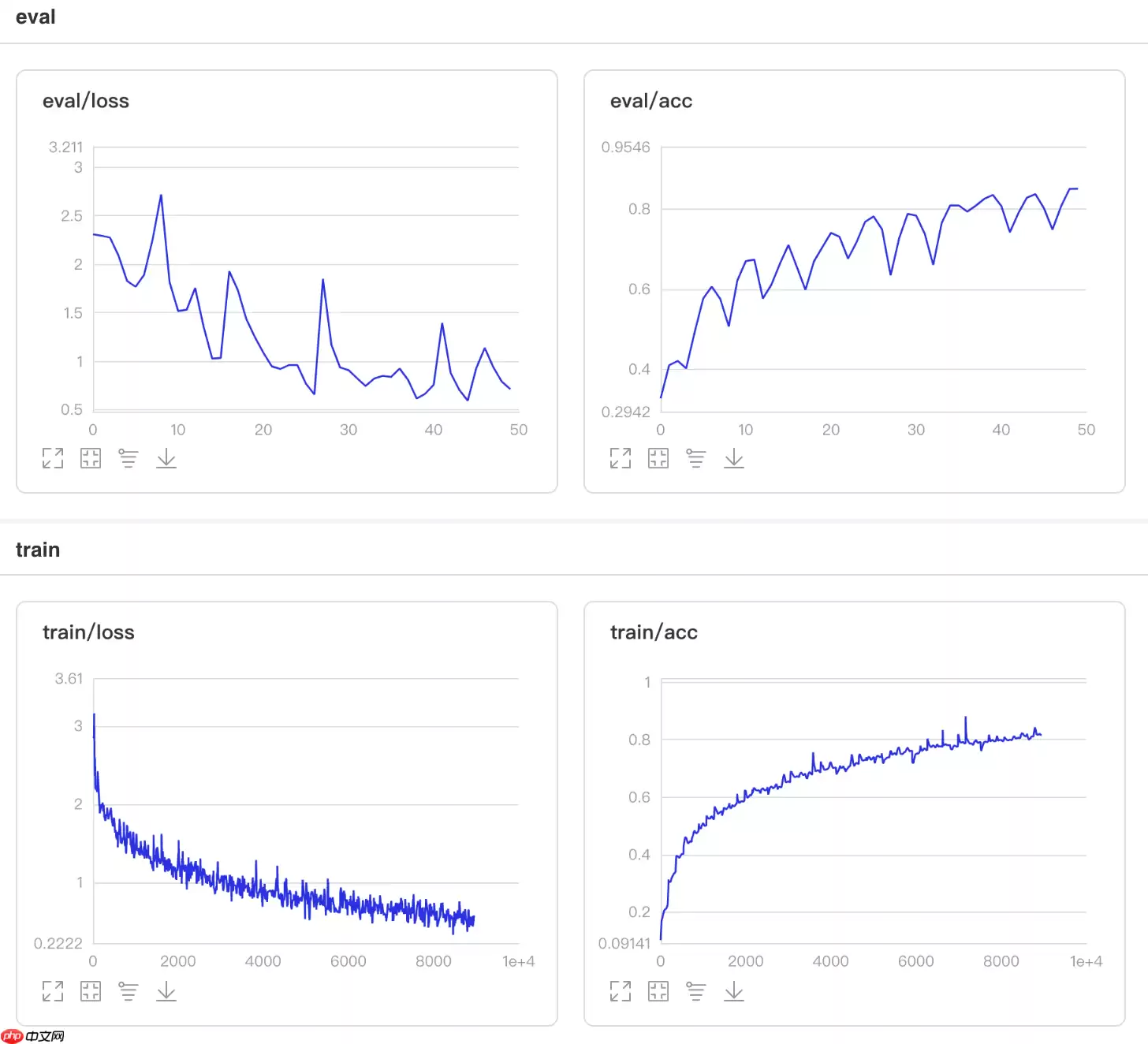Click selection-reset icon under train/acc chart
This screenshot has width=1148, height=1044.
(658, 991)
